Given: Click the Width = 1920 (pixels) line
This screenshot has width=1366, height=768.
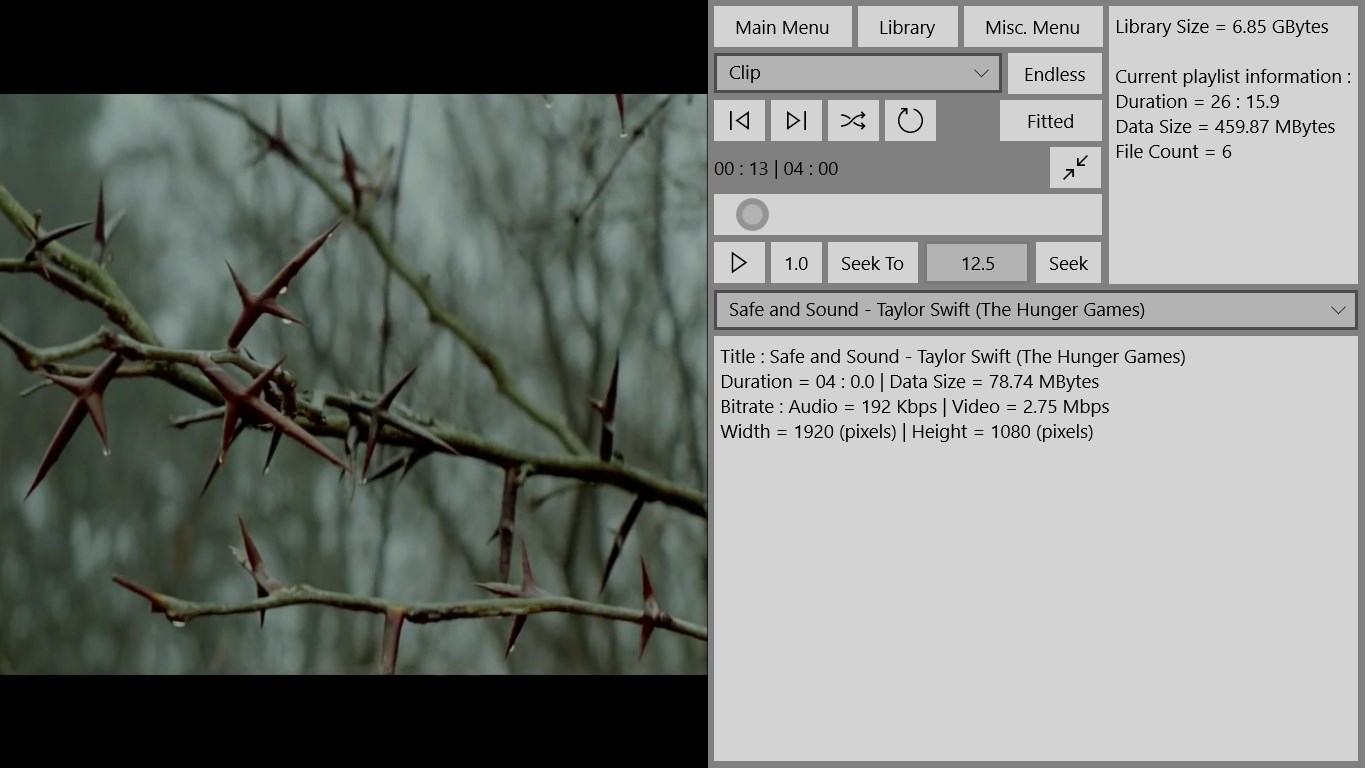Looking at the screenshot, I should (x=906, y=432).
